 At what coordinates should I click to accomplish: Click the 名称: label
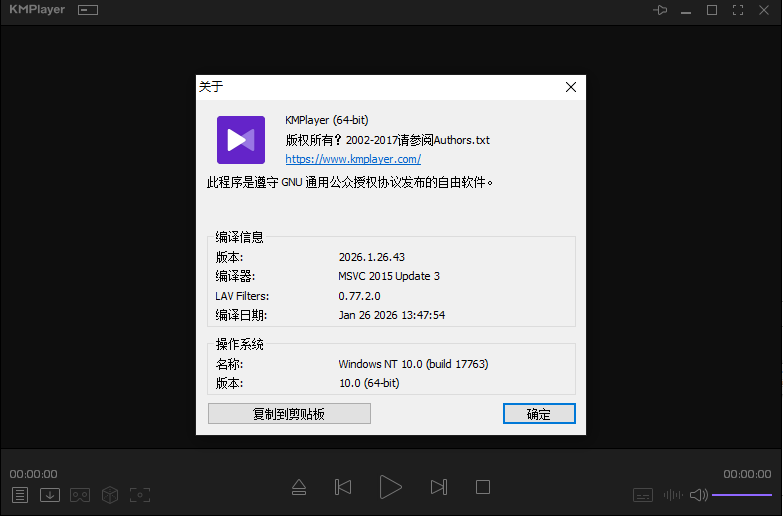tap(229, 364)
